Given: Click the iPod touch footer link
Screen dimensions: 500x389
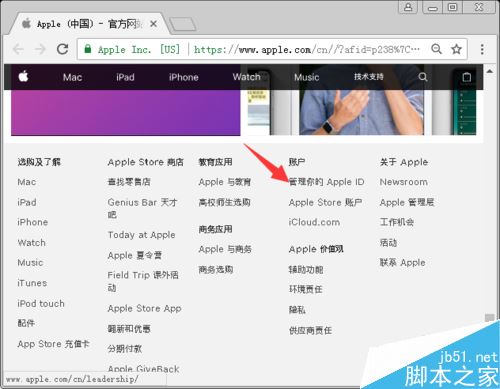Looking at the screenshot, I should [41, 304].
